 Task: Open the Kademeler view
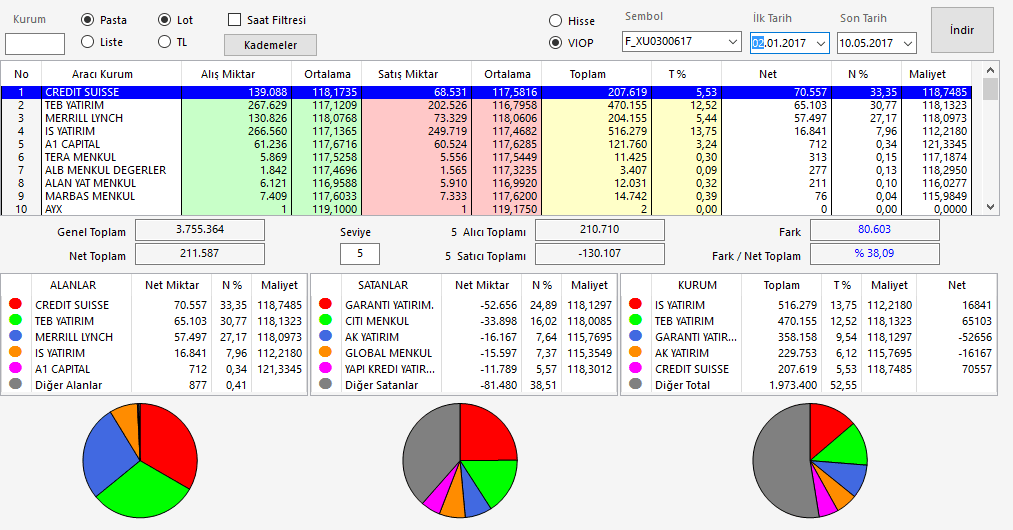point(270,45)
